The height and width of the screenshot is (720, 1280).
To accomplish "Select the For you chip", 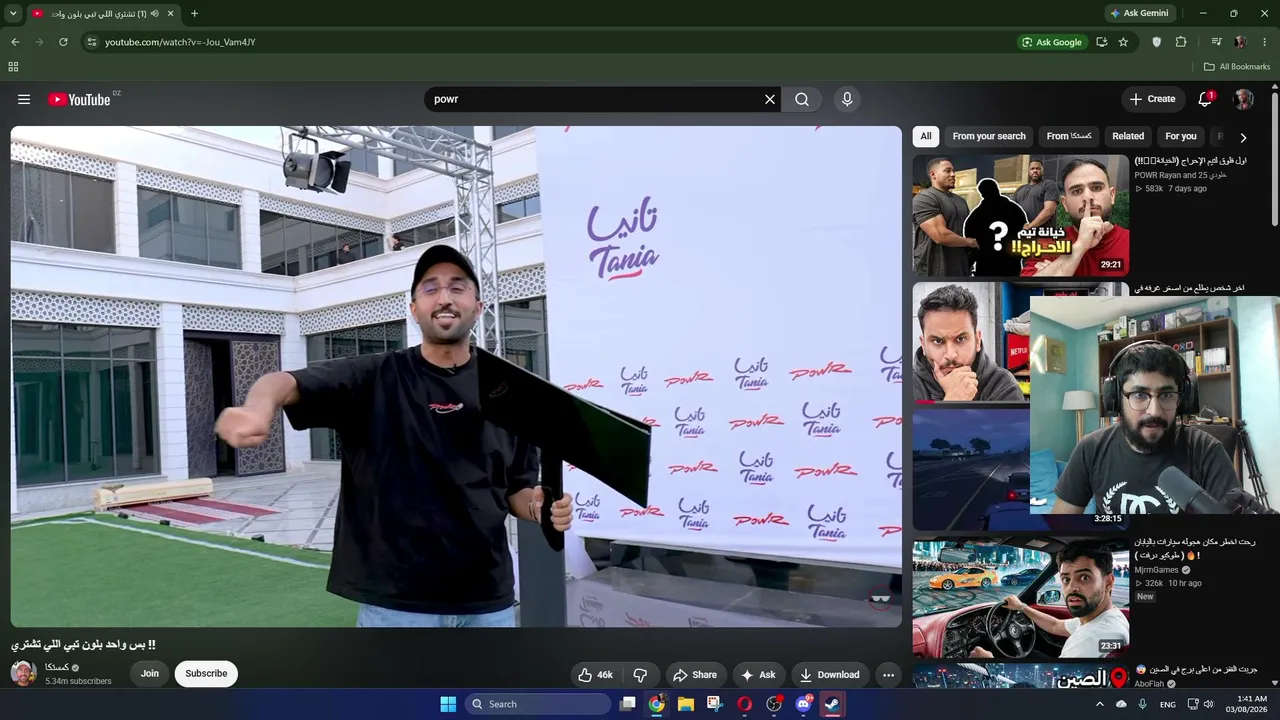I will [x=1181, y=136].
